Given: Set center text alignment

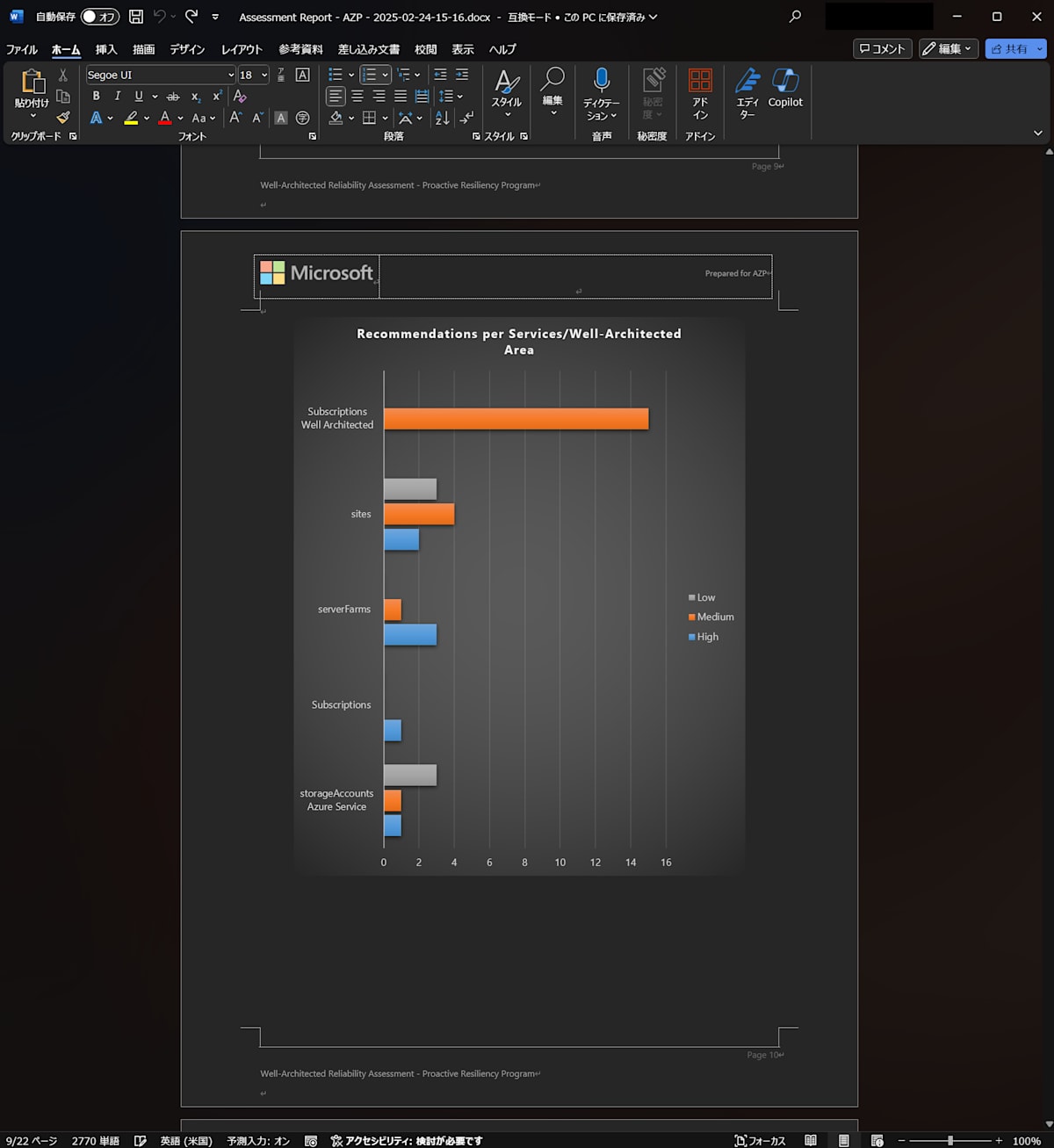Looking at the screenshot, I should (x=357, y=97).
